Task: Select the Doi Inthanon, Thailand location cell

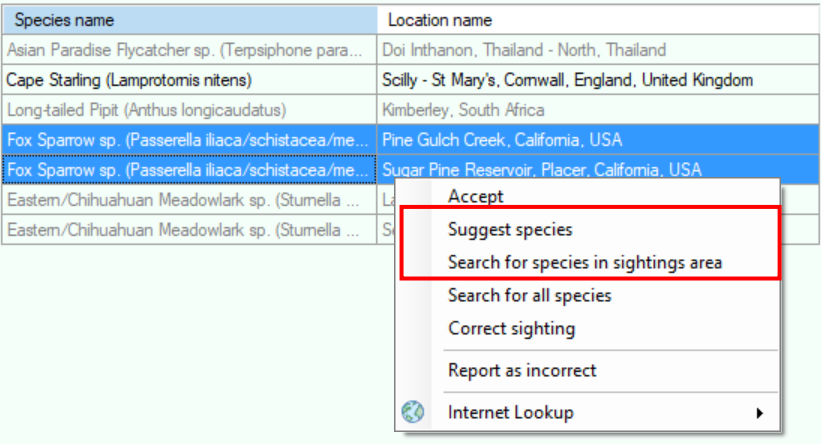Action: pos(598,50)
